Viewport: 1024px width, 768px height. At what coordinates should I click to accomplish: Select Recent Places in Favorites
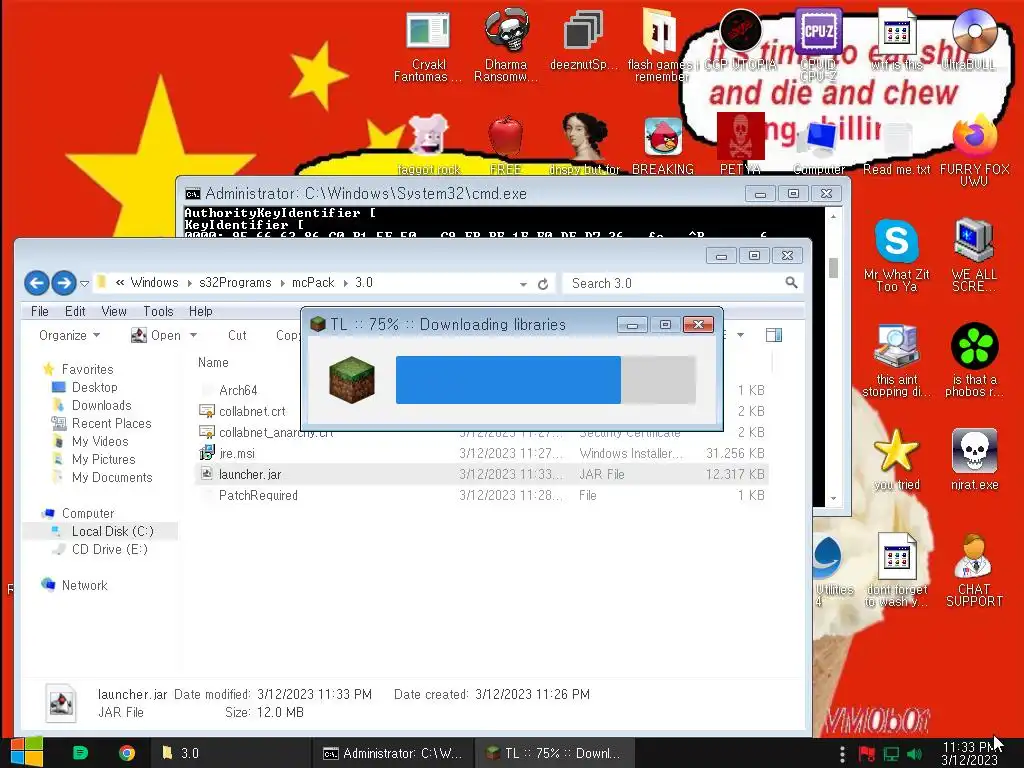pyautogui.click(x=112, y=423)
